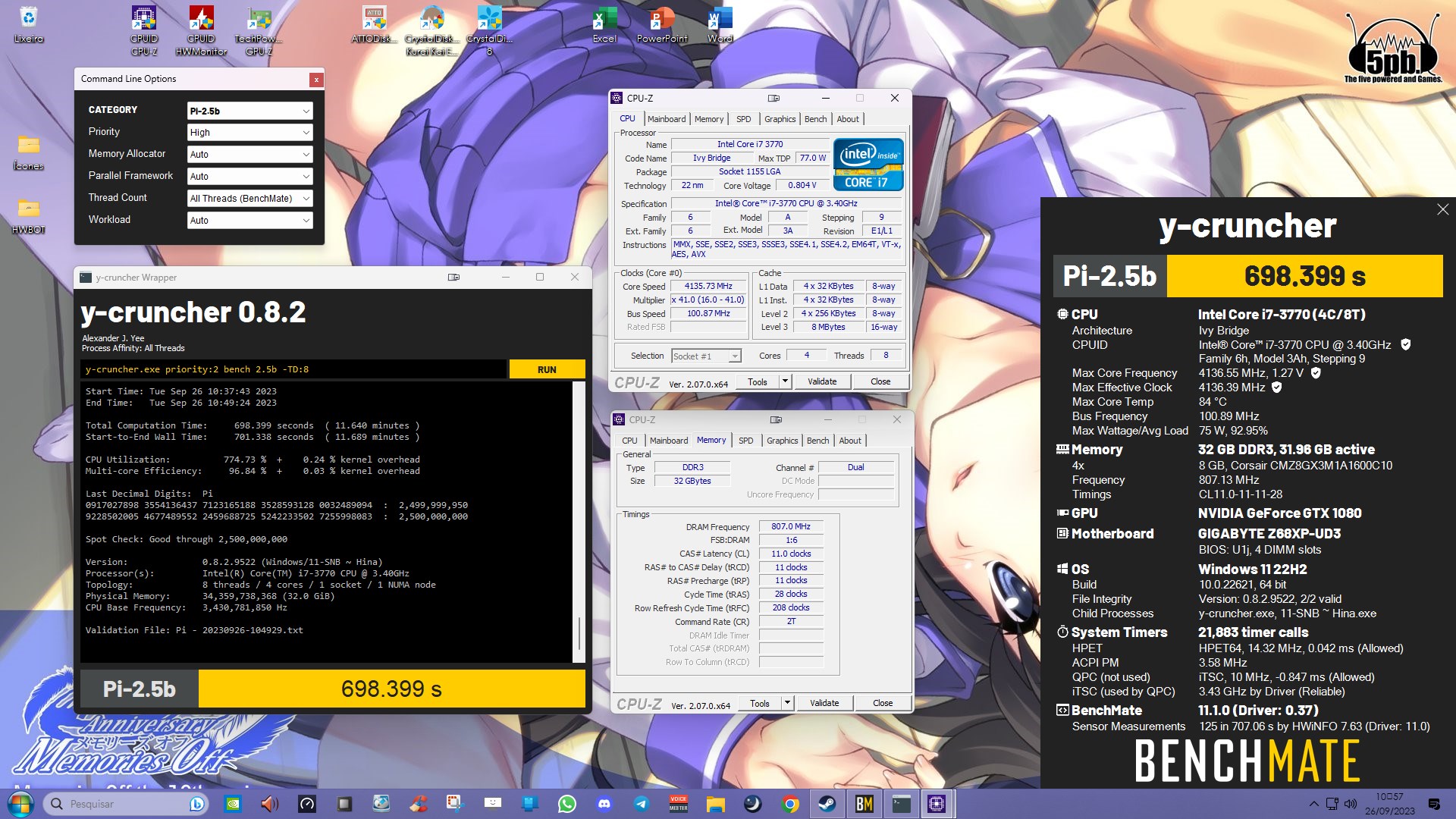The height and width of the screenshot is (819, 1456).
Task: Switch to CPU tab in lower CPU-Z
Action: (629, 441)
